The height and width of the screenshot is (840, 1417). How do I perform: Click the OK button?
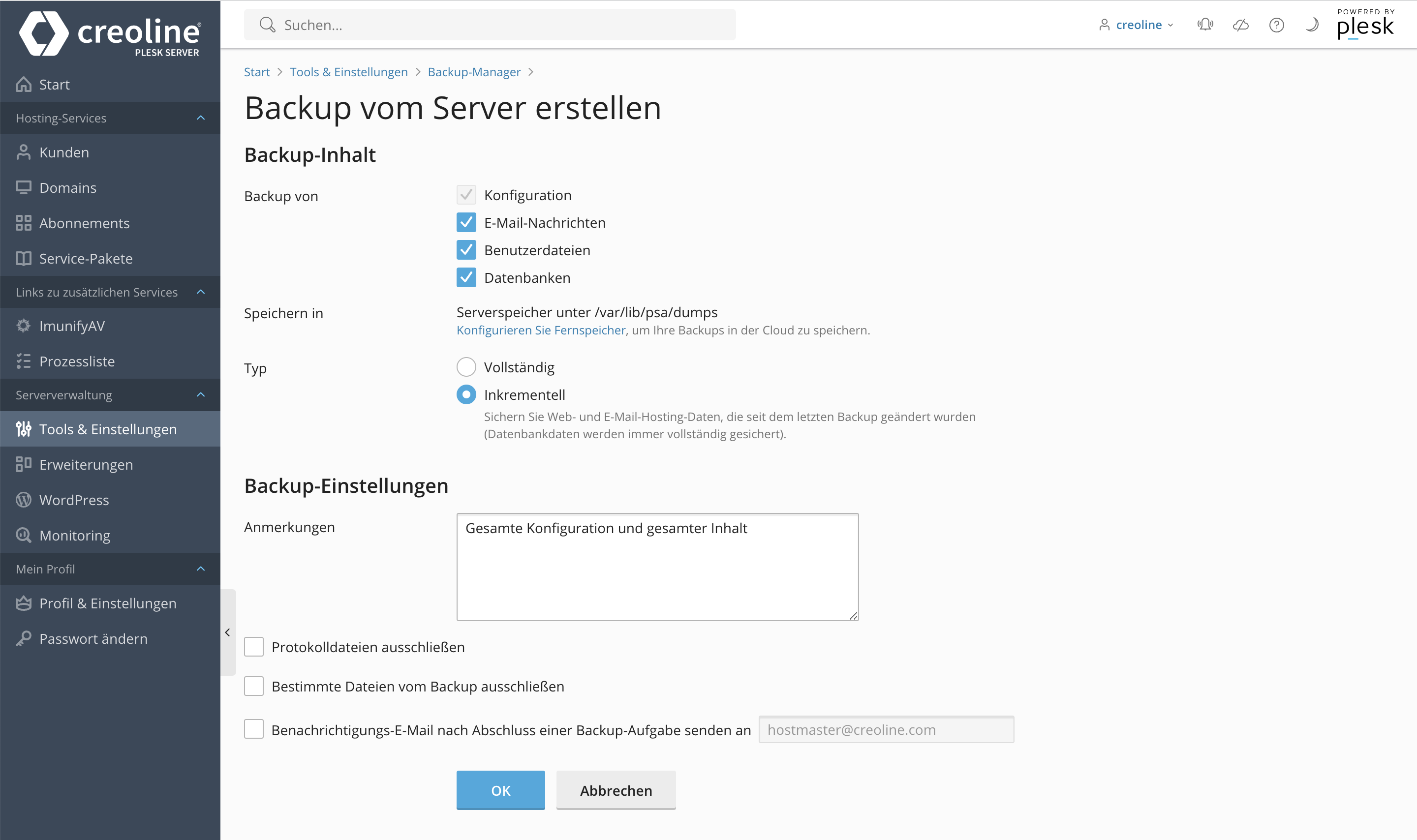tap(500, 790)
